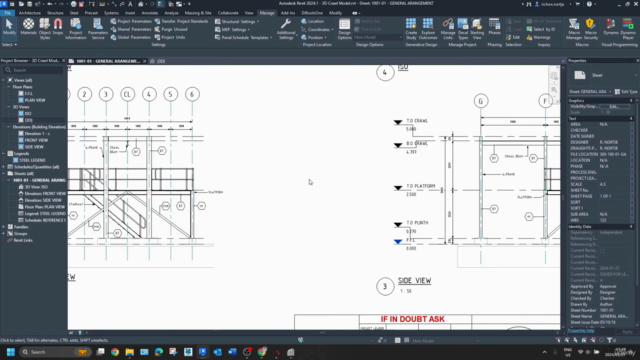This screenshot has height=360, width=640.
Task: Open Manage Links
Action: pos(448,29)
